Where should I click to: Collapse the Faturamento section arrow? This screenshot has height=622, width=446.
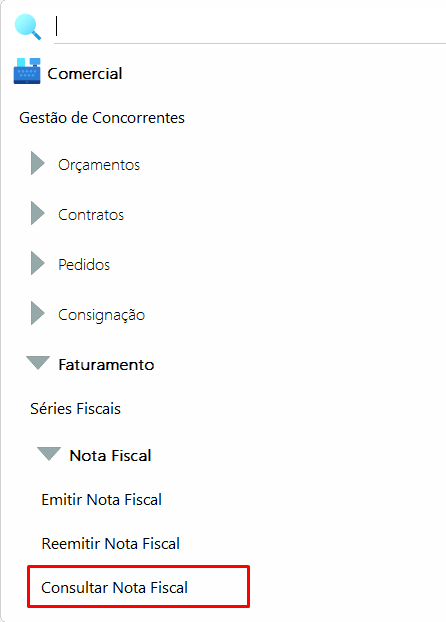tap(38, 363)
